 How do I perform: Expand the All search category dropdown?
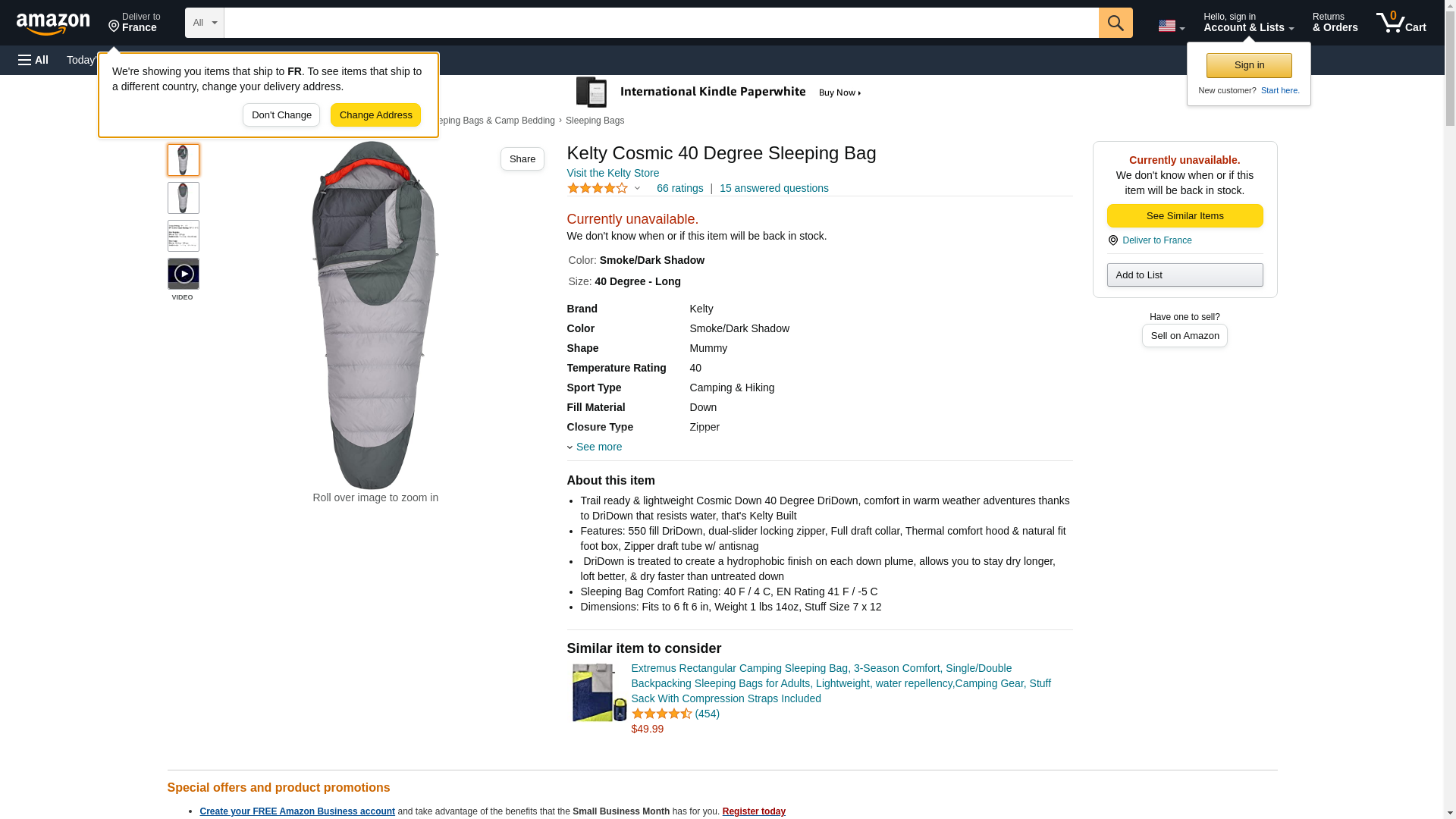click(x=205, y=23)
